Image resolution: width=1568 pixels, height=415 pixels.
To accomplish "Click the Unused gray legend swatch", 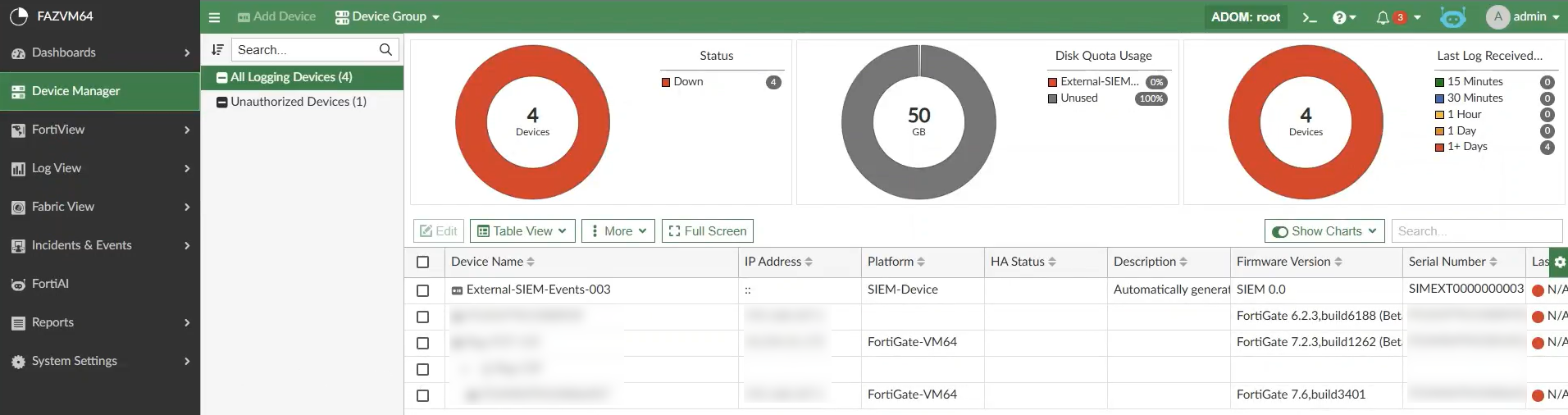I will click(1052, 98).
